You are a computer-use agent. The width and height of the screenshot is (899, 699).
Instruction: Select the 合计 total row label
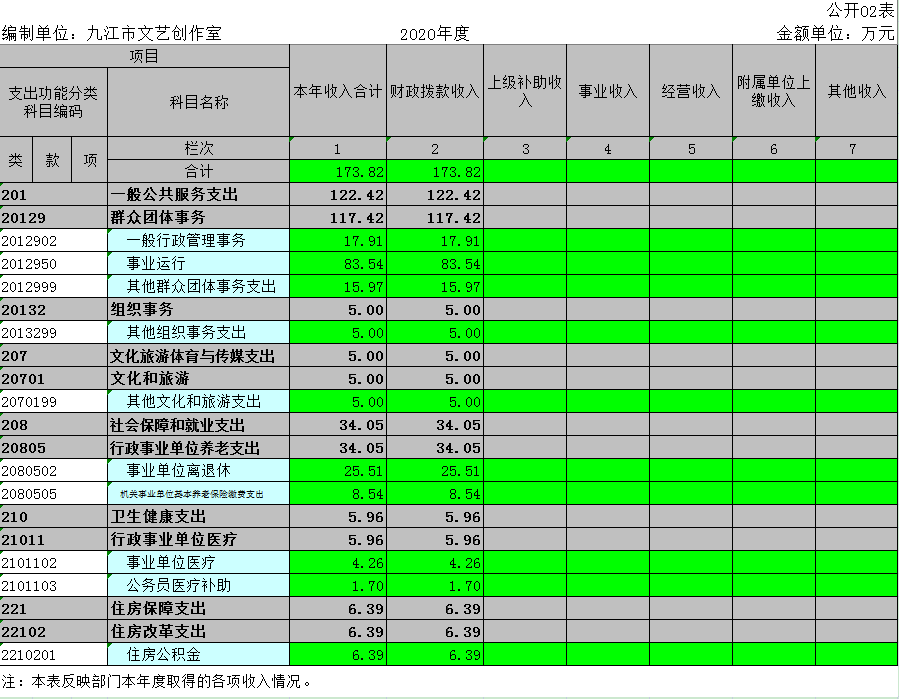click(198, 172)
